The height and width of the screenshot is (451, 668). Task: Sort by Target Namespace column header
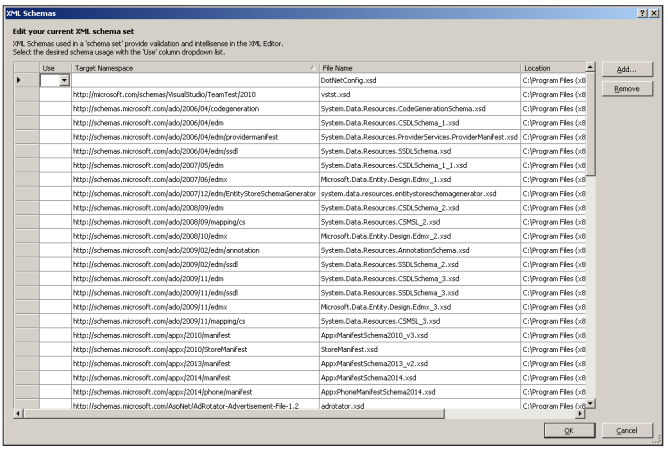195,68
